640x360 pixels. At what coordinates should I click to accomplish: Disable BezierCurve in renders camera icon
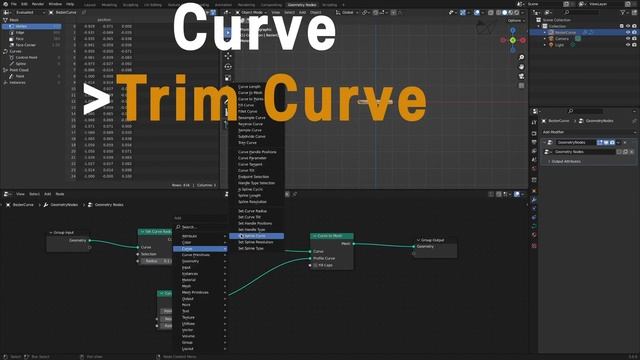[x=634, y=32]
